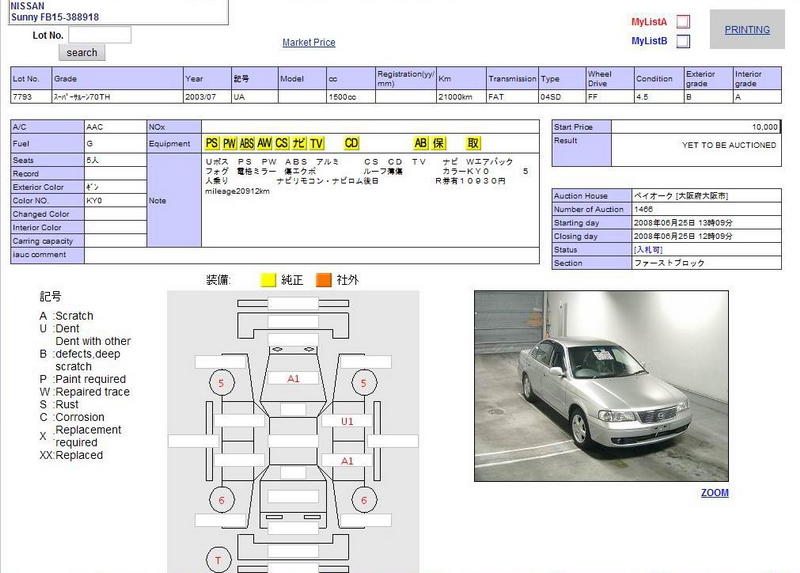Tick the MyListA checkbox
This screenshot has width=800, height=573.
[x=683, y=21]
